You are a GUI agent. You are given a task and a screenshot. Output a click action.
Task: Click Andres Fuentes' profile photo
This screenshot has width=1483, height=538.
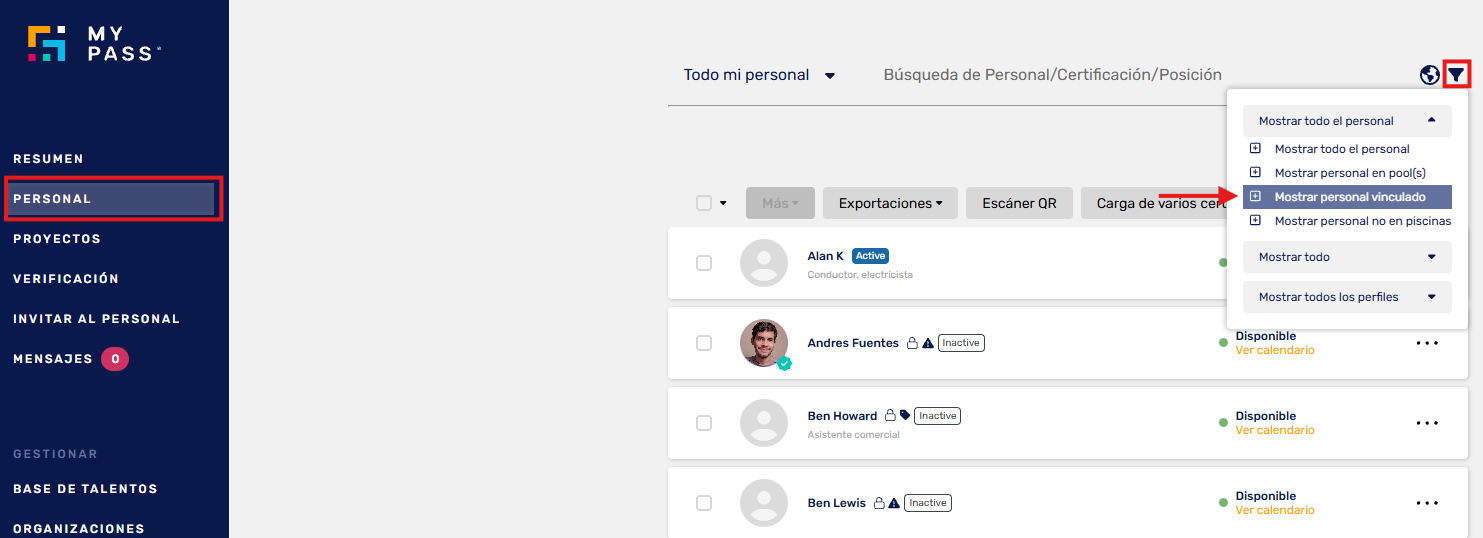(x=764, y=343)
